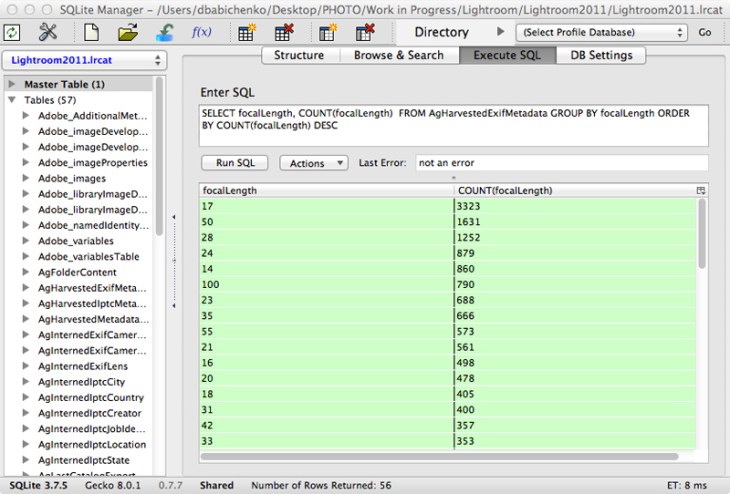730x494 pixels.
Task: Switch to the Browse & Search tab
Action: [398, 55]
